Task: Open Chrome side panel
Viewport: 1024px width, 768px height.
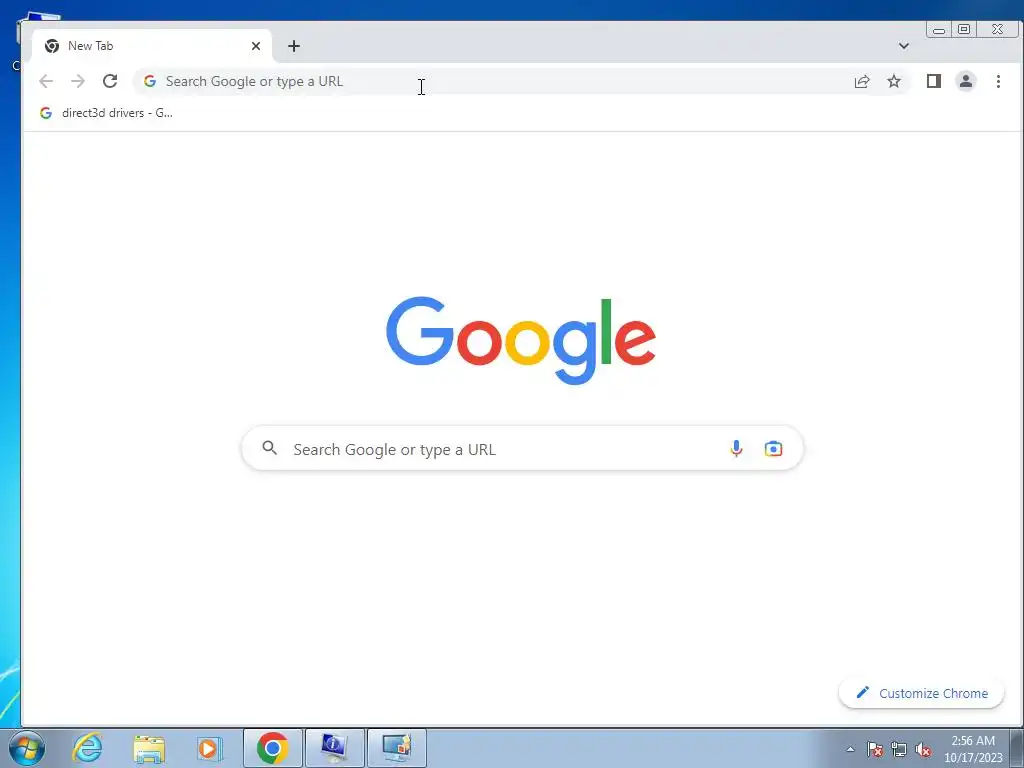Action: [934, 81]
